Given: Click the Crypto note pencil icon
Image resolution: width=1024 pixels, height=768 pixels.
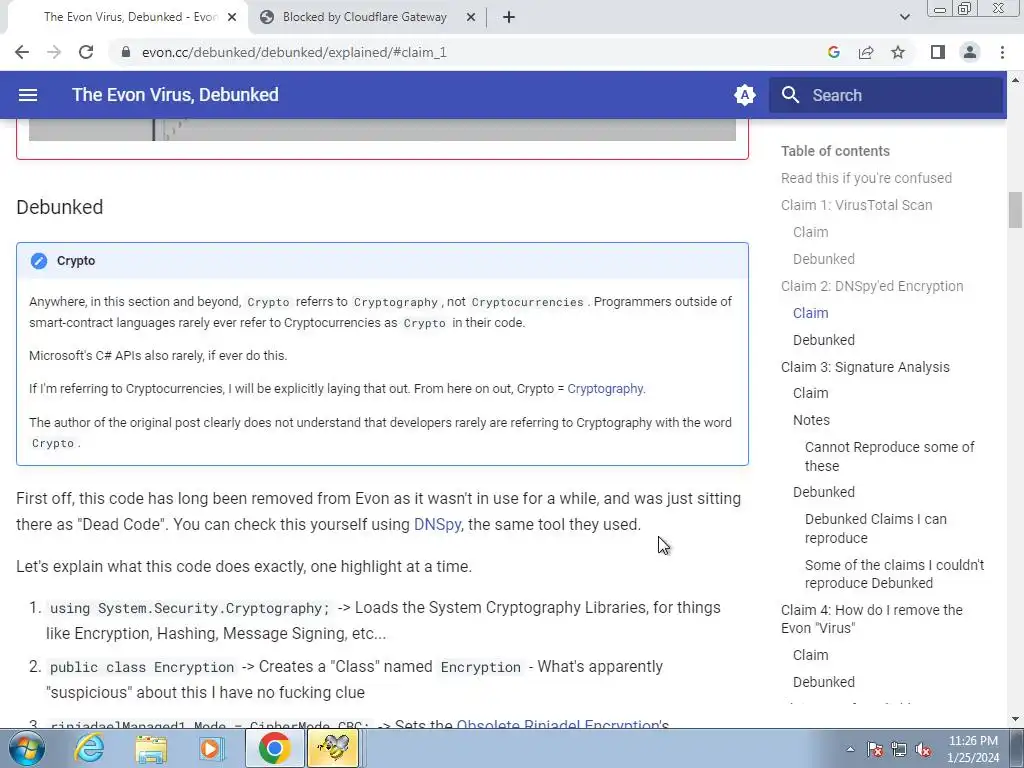Looking at the screenshot, I should [x=39, y=261].
